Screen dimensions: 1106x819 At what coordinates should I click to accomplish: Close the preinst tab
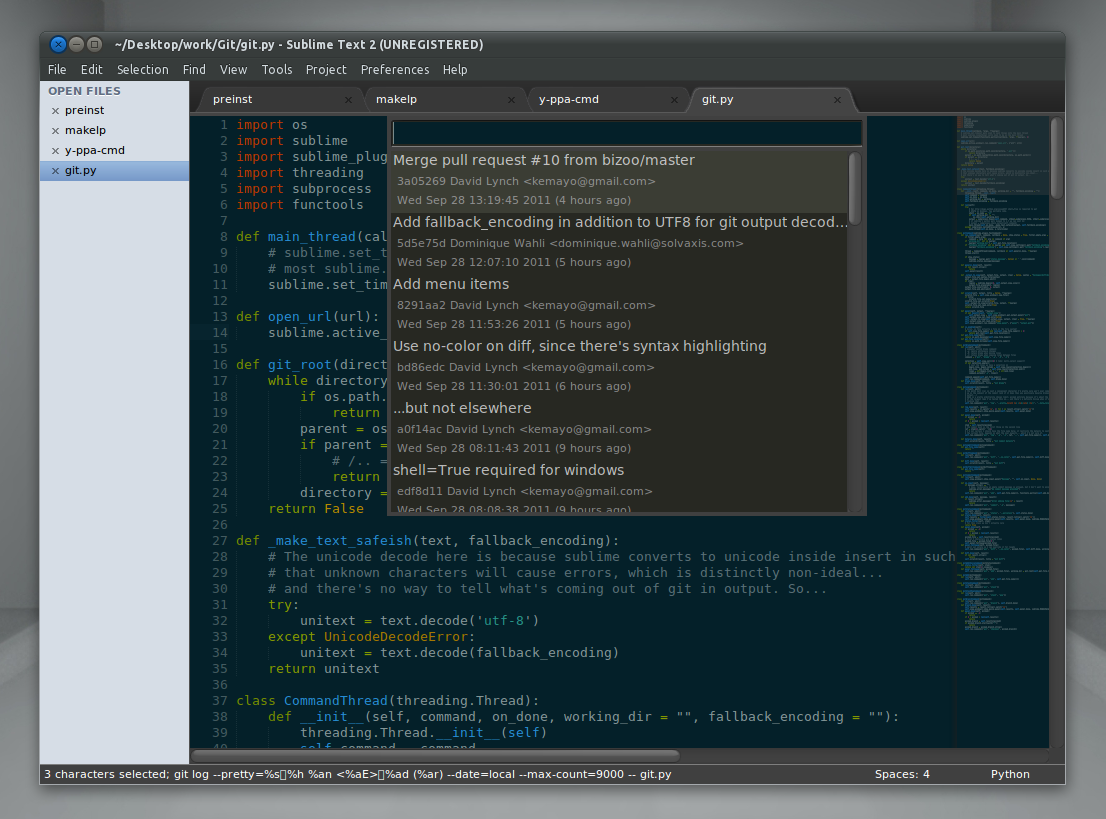348,100
